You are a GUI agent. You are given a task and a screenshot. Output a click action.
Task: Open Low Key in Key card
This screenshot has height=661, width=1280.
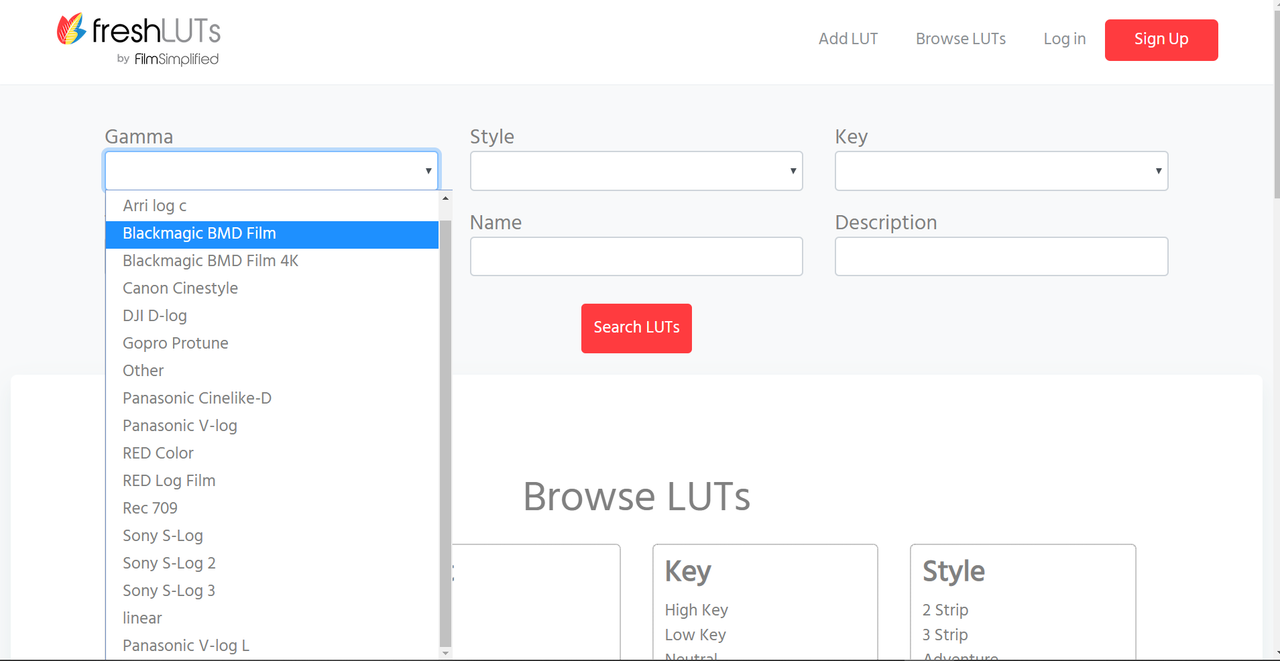tap(695, 635)
